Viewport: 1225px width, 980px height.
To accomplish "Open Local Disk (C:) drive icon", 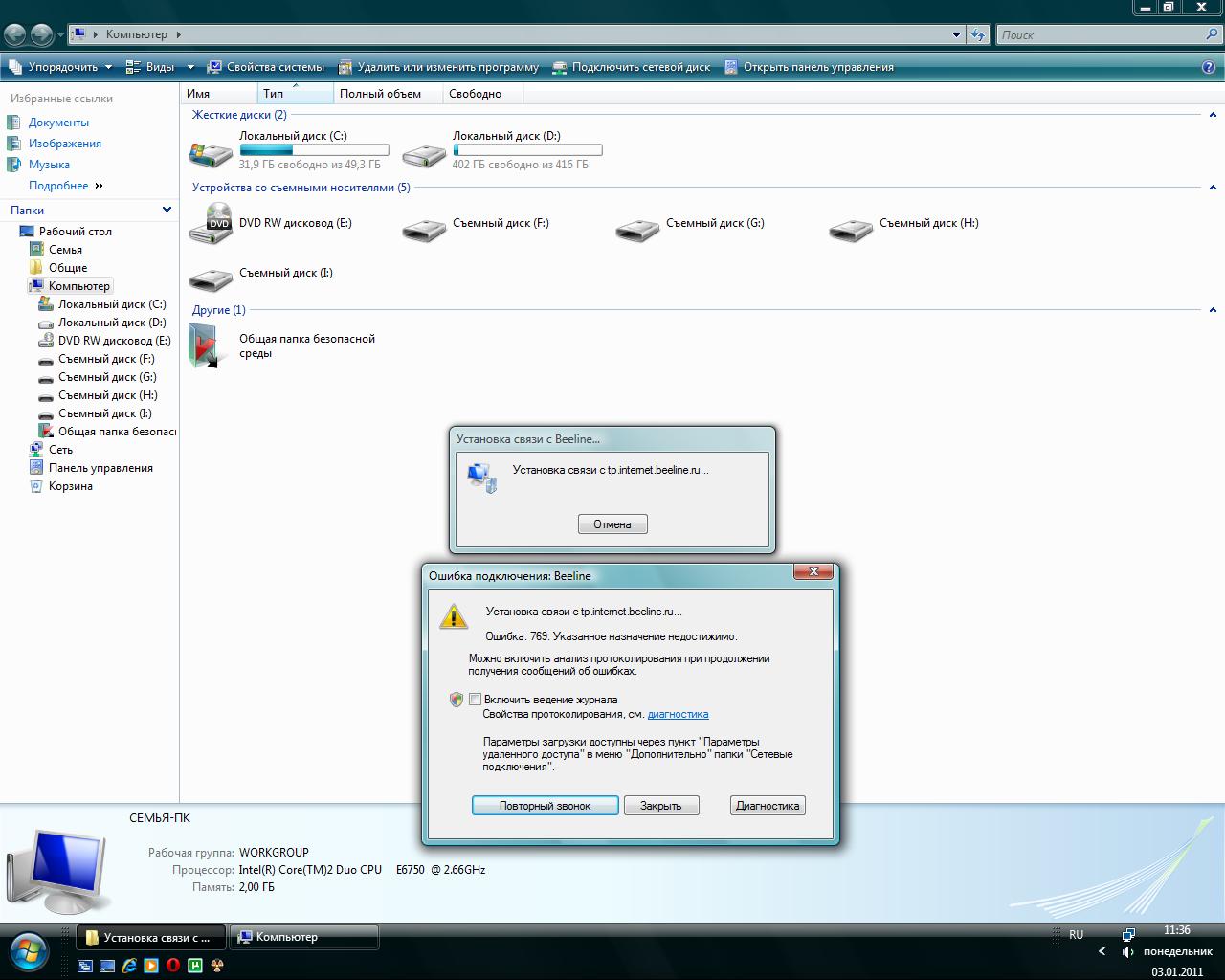I will click(x=212, y=153).
